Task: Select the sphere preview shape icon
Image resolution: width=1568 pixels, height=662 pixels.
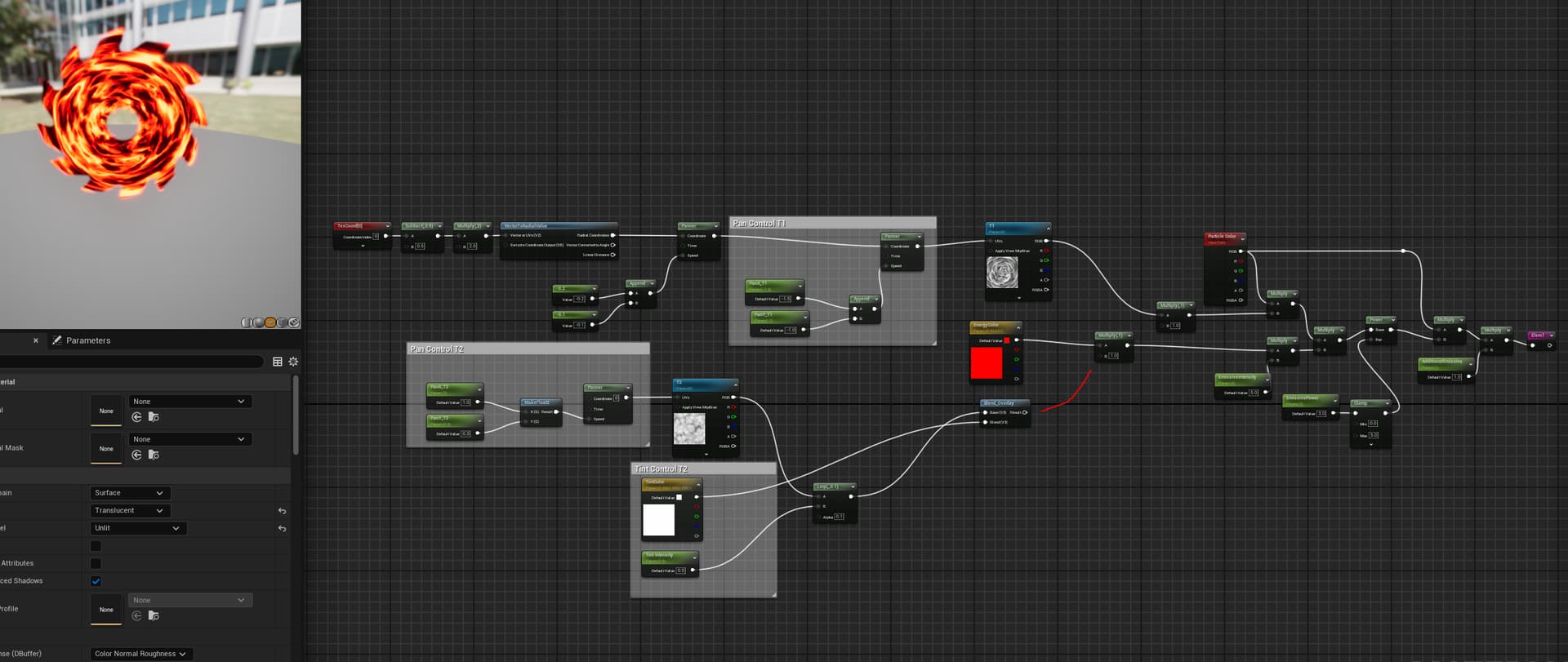Action: tap(259, 322)
